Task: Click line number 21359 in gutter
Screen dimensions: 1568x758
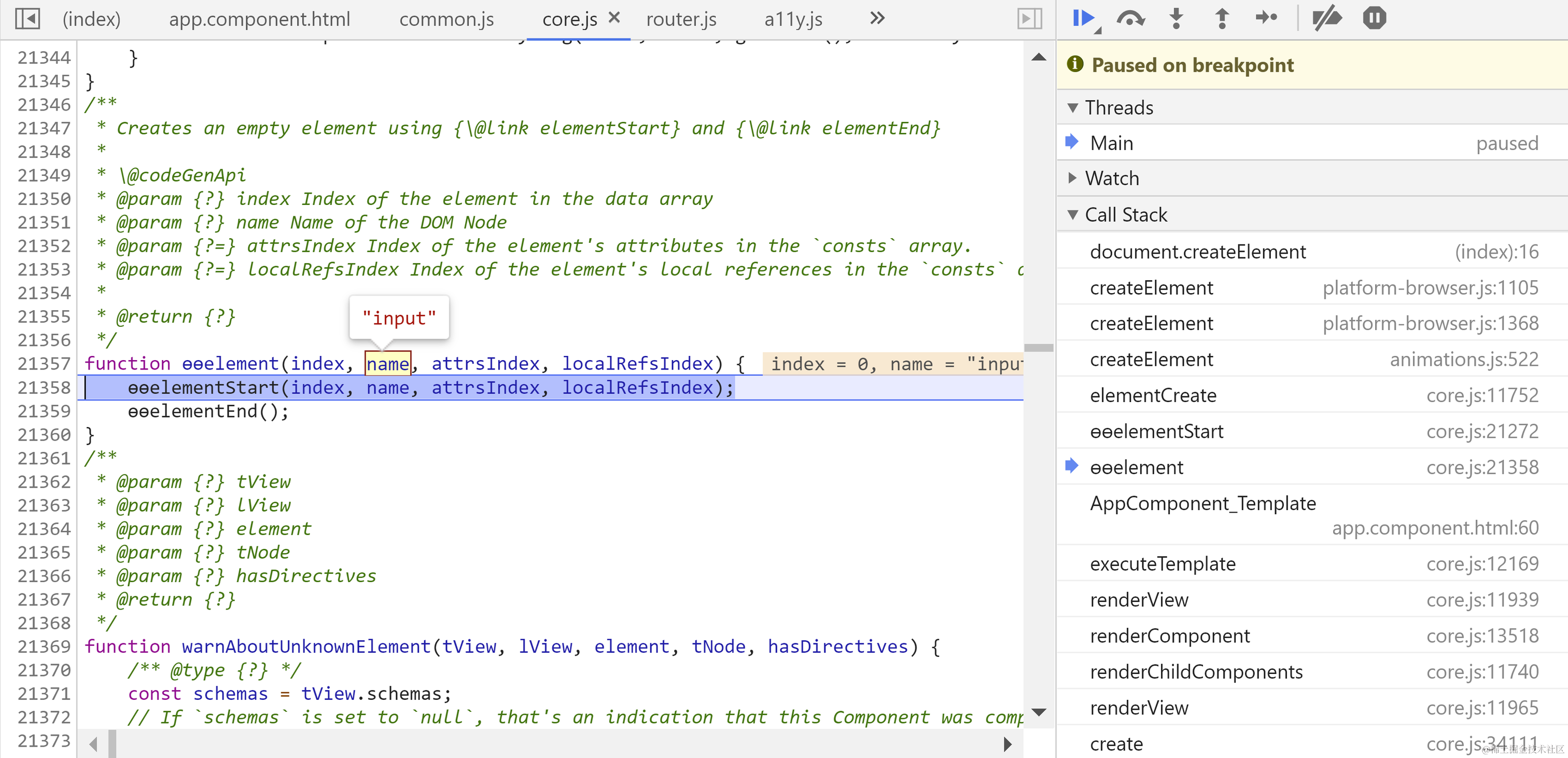Action: [44, 411]
